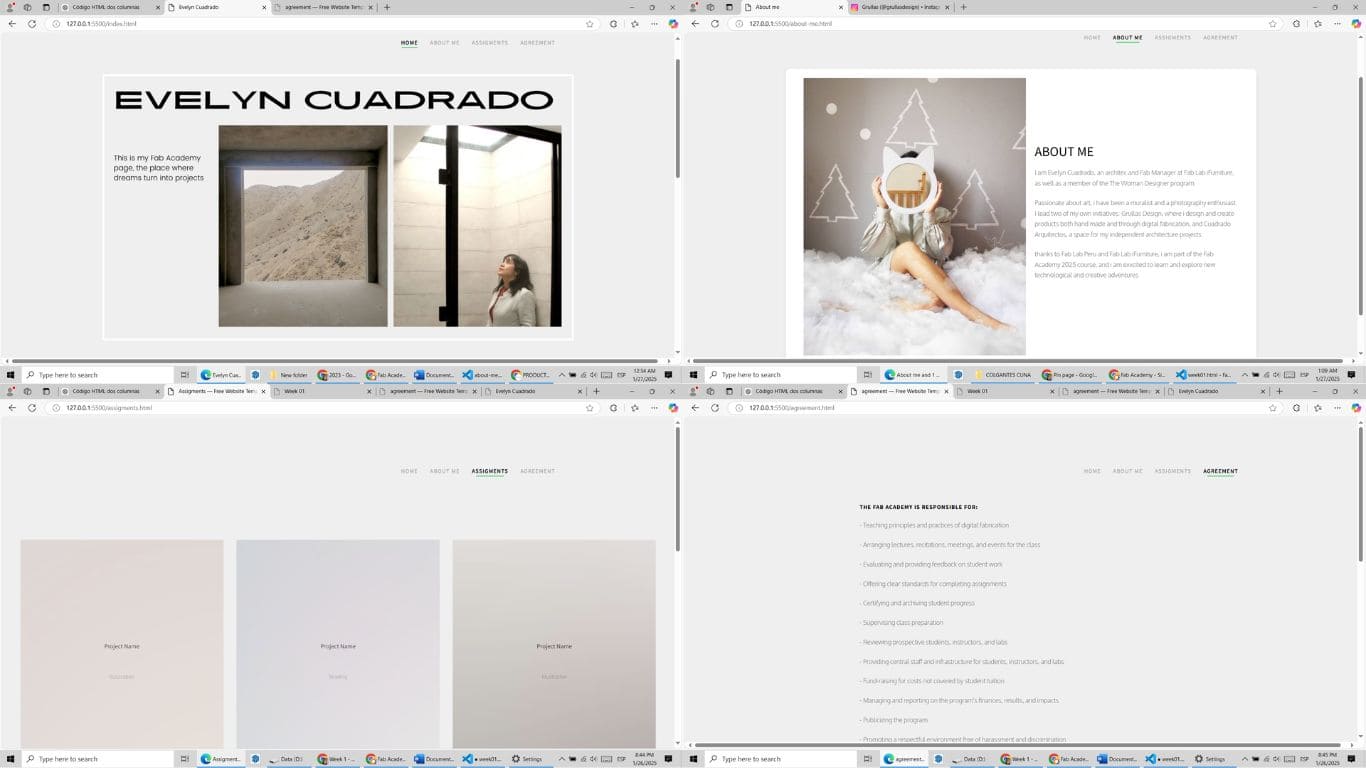
Task: Open Settings taskbar item under assignments.html window
Action: pos(530,759)
